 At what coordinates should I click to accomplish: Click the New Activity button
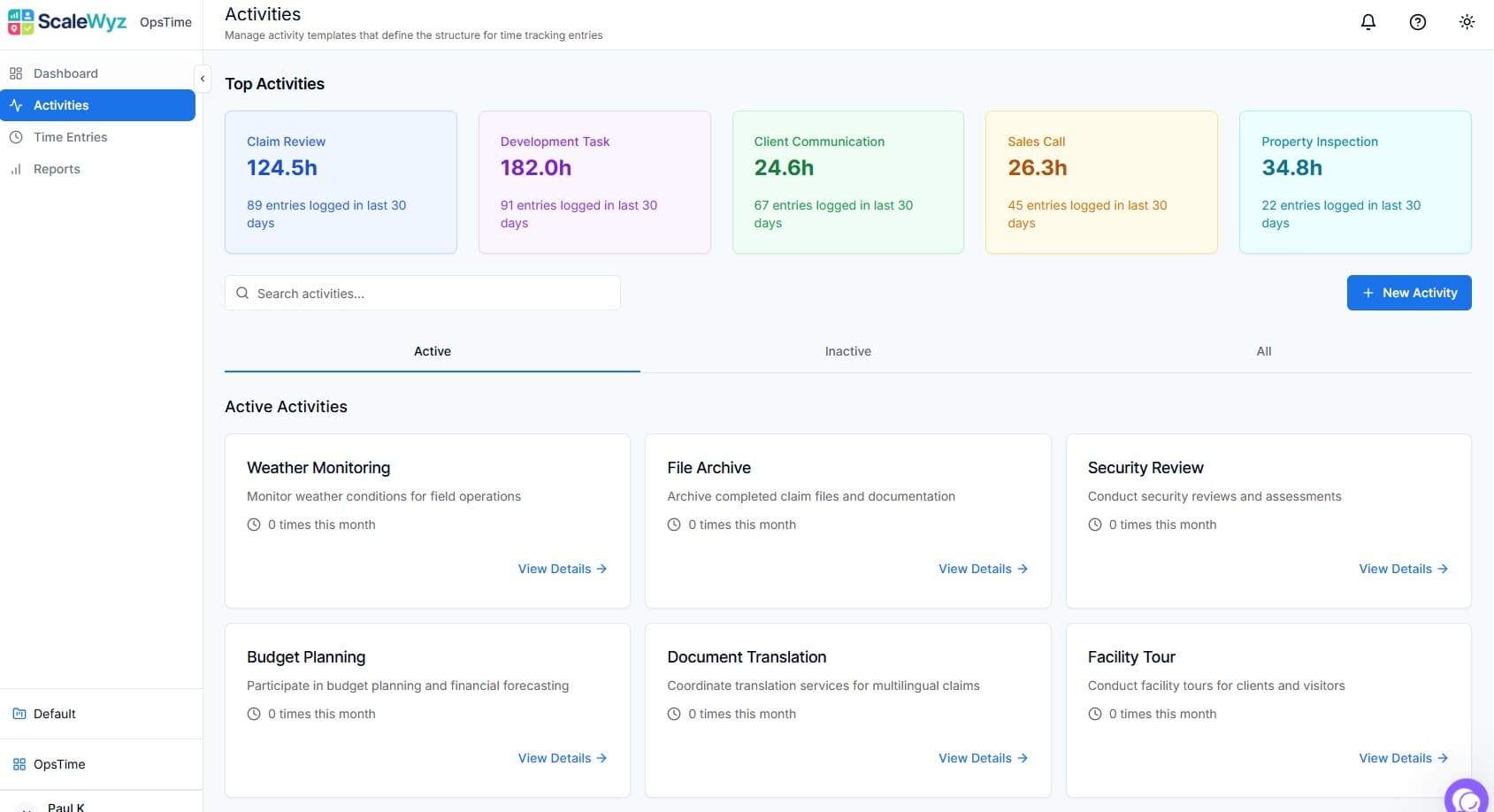pos(1408,293)
